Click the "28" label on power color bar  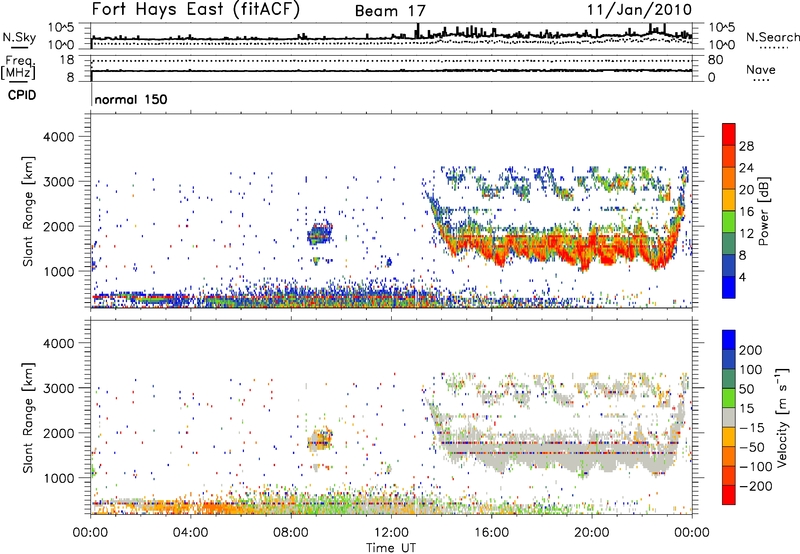[x=746, y=146]
